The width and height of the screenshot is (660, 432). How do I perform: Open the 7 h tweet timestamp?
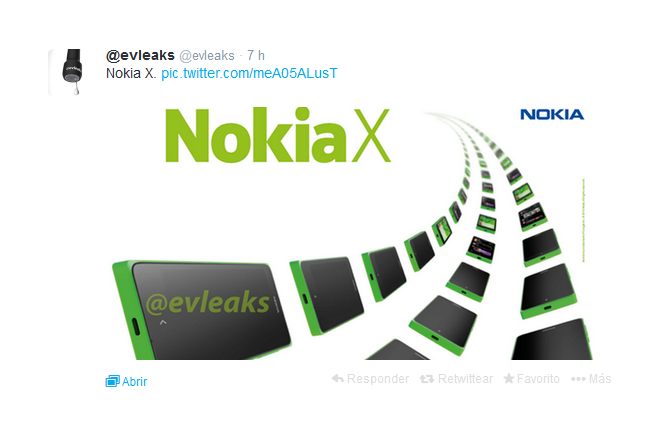(255, 55)
